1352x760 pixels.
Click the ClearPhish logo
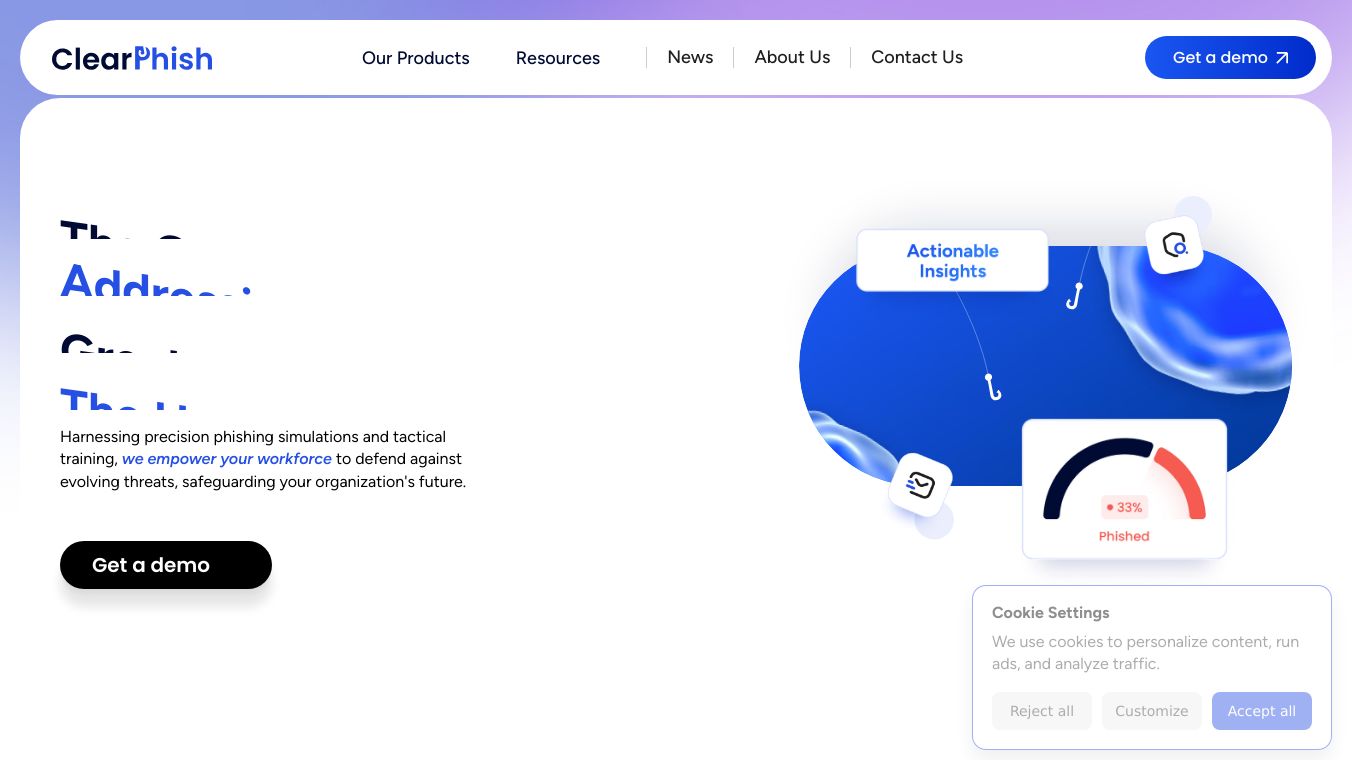[x=132, y=58]
